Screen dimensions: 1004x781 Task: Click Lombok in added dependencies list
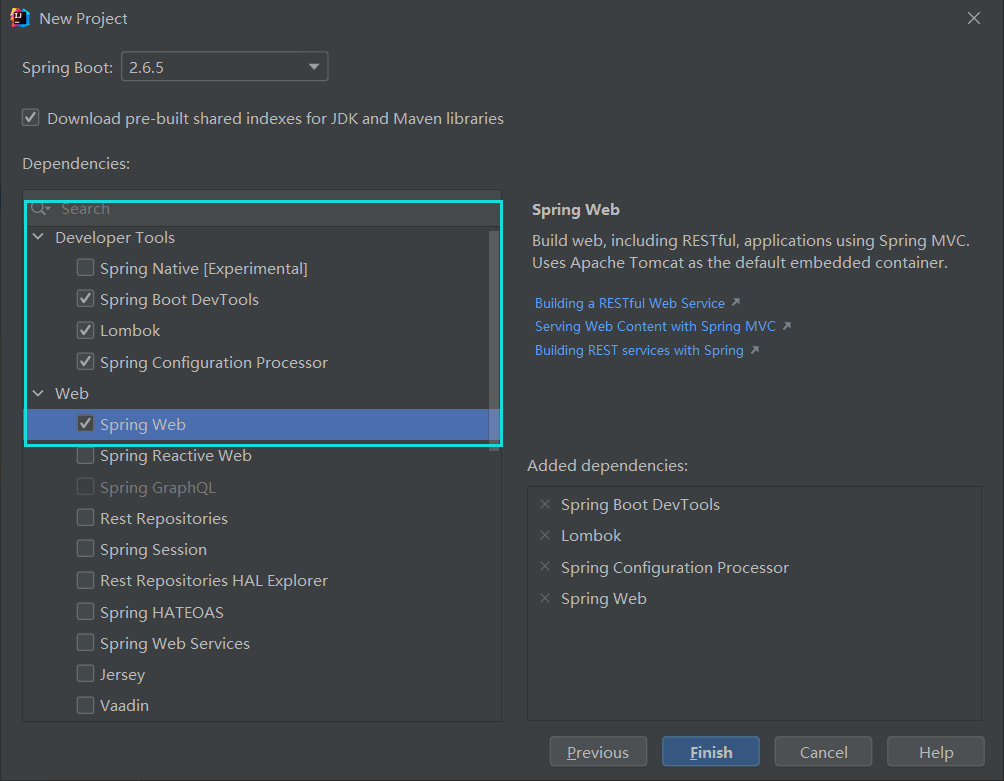click(591, 535)
